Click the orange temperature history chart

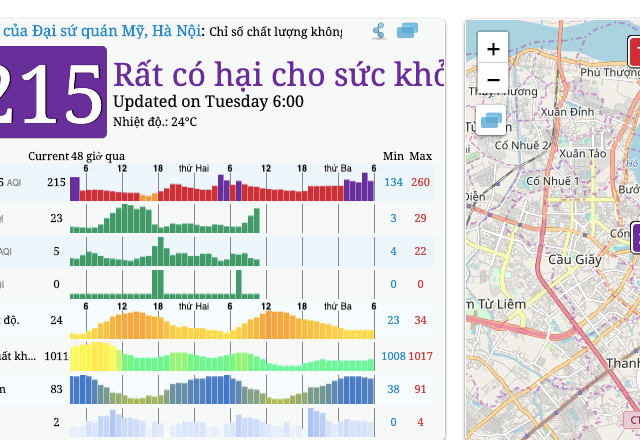click(221, 324)
